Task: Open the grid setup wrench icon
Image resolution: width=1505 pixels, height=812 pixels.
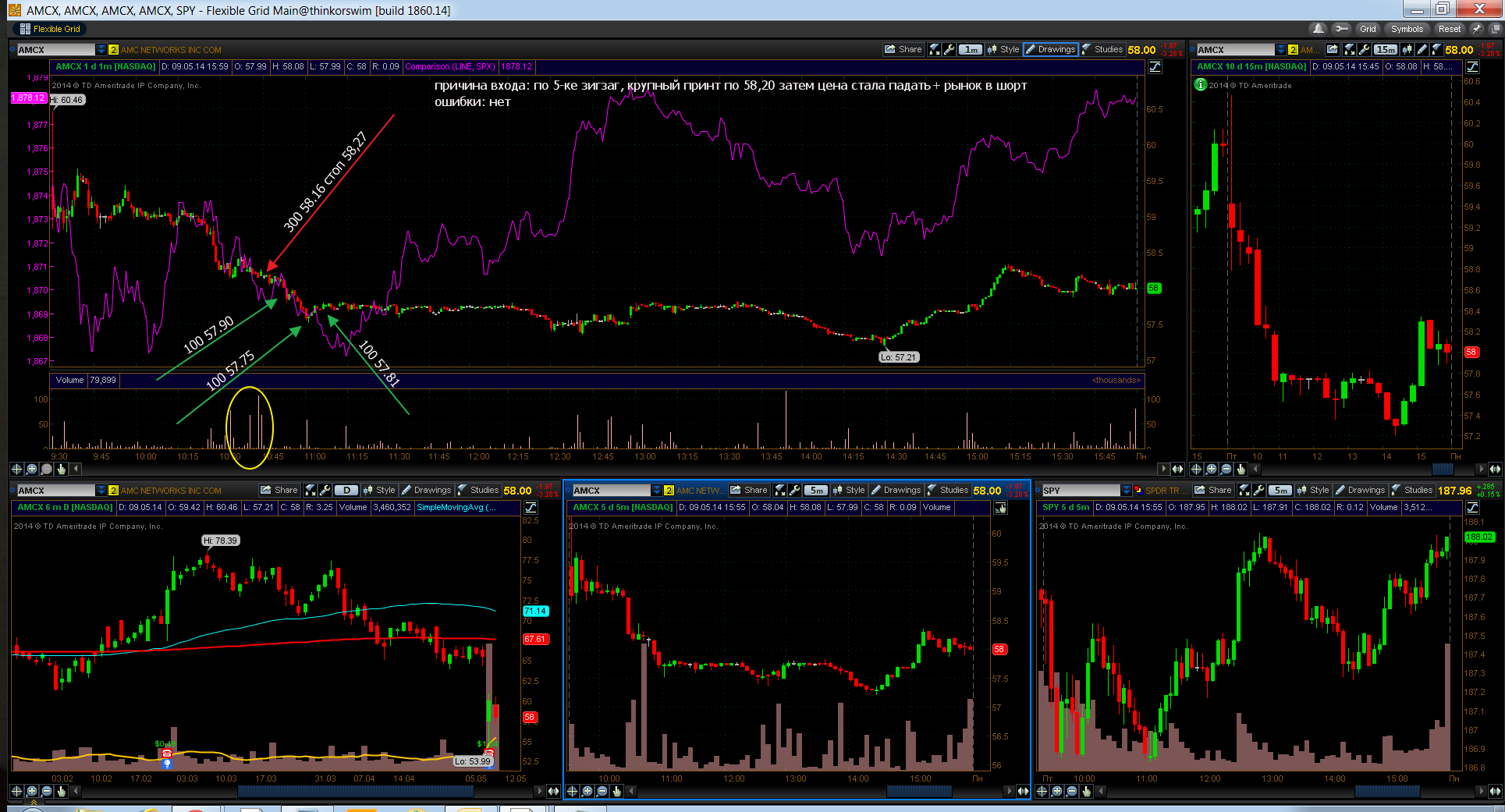Action: point(1341,29)
